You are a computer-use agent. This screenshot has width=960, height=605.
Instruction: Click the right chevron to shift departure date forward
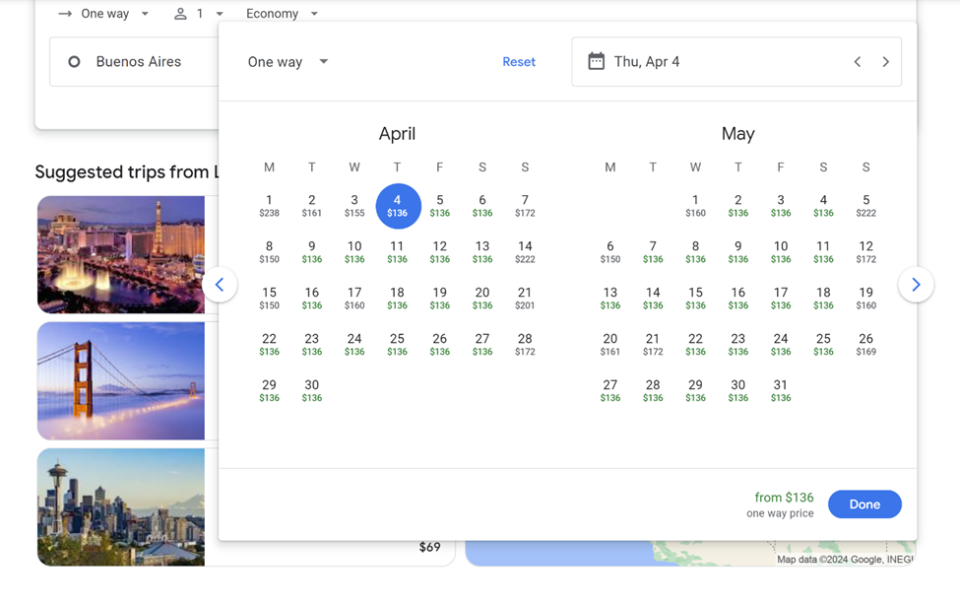point(886,61)
